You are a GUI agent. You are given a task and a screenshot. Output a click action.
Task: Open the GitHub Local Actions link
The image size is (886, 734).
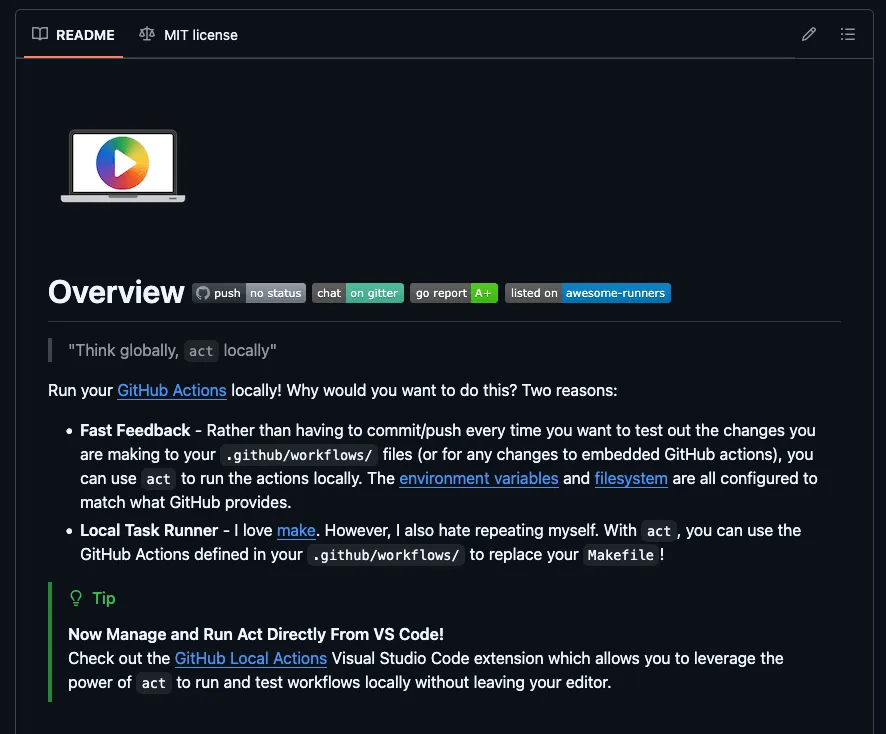click(251, 658)
